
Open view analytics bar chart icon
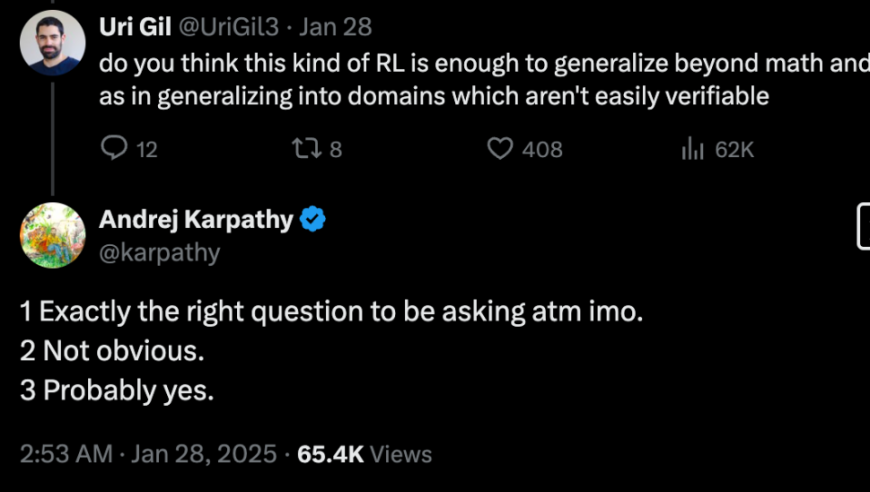(x=692, y=149)
